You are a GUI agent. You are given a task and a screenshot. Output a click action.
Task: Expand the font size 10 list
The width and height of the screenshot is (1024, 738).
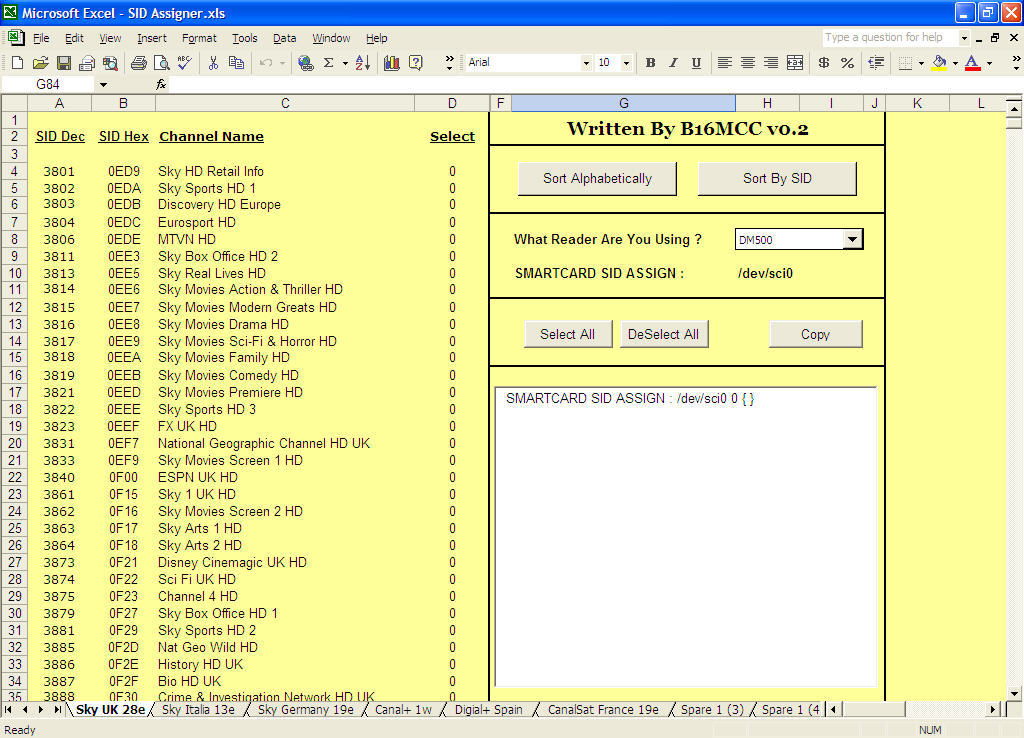pyautogui.click(x=626, y=63)
